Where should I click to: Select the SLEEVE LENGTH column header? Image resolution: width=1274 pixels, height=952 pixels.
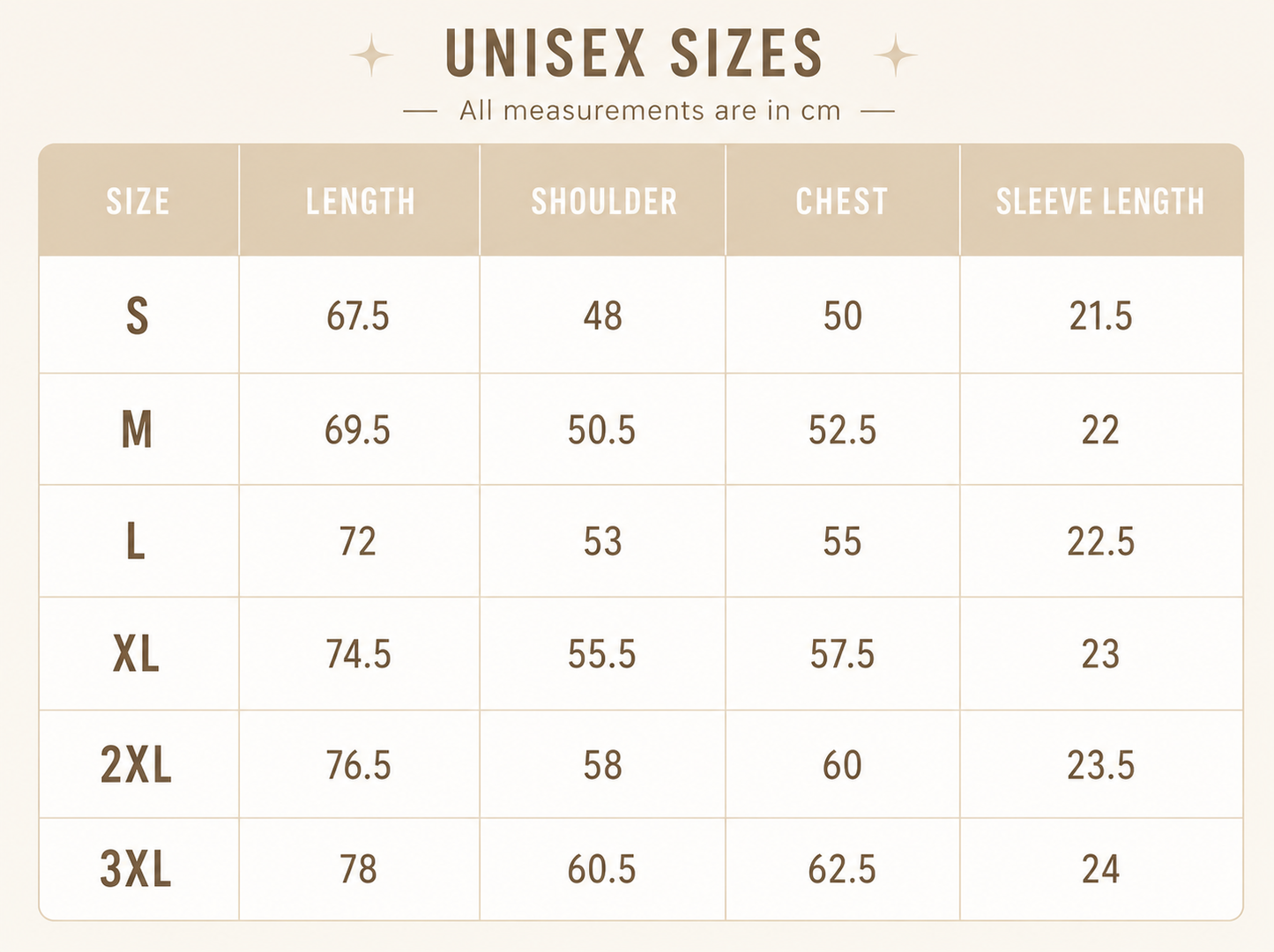pos(1100,202)
